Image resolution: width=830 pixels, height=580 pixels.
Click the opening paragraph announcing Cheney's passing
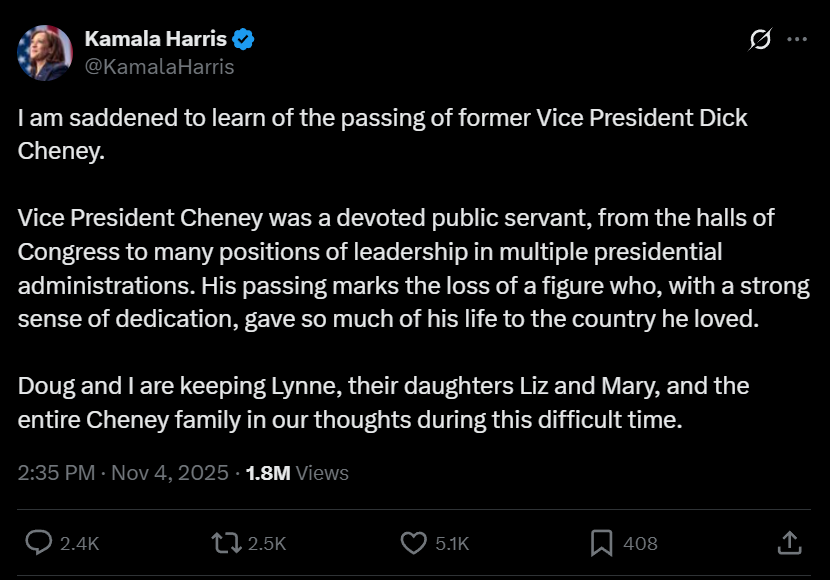[382, 134]
